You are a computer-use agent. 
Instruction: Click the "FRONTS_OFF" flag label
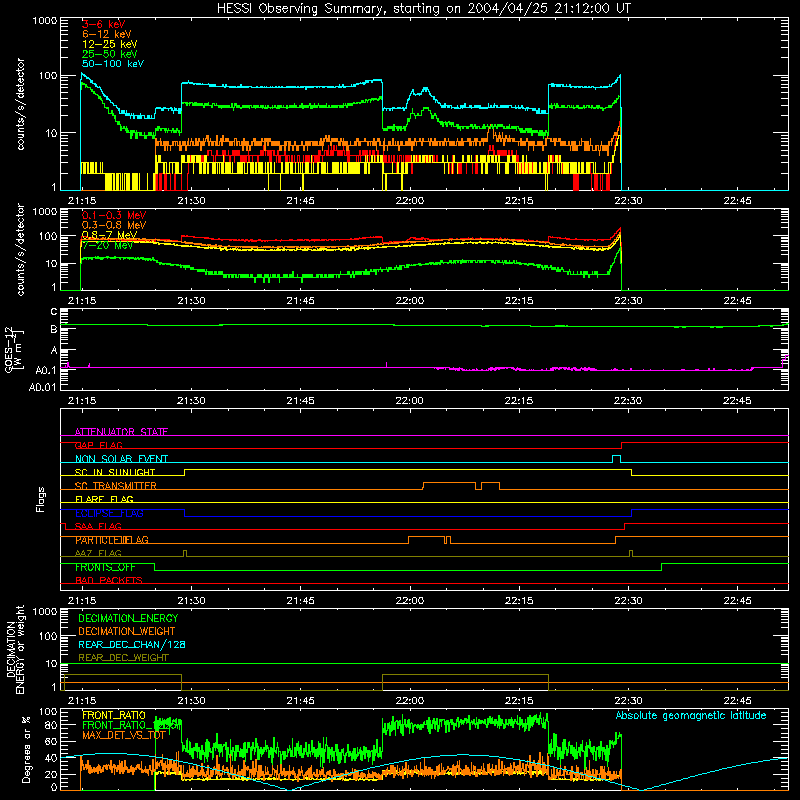point(105,567)
